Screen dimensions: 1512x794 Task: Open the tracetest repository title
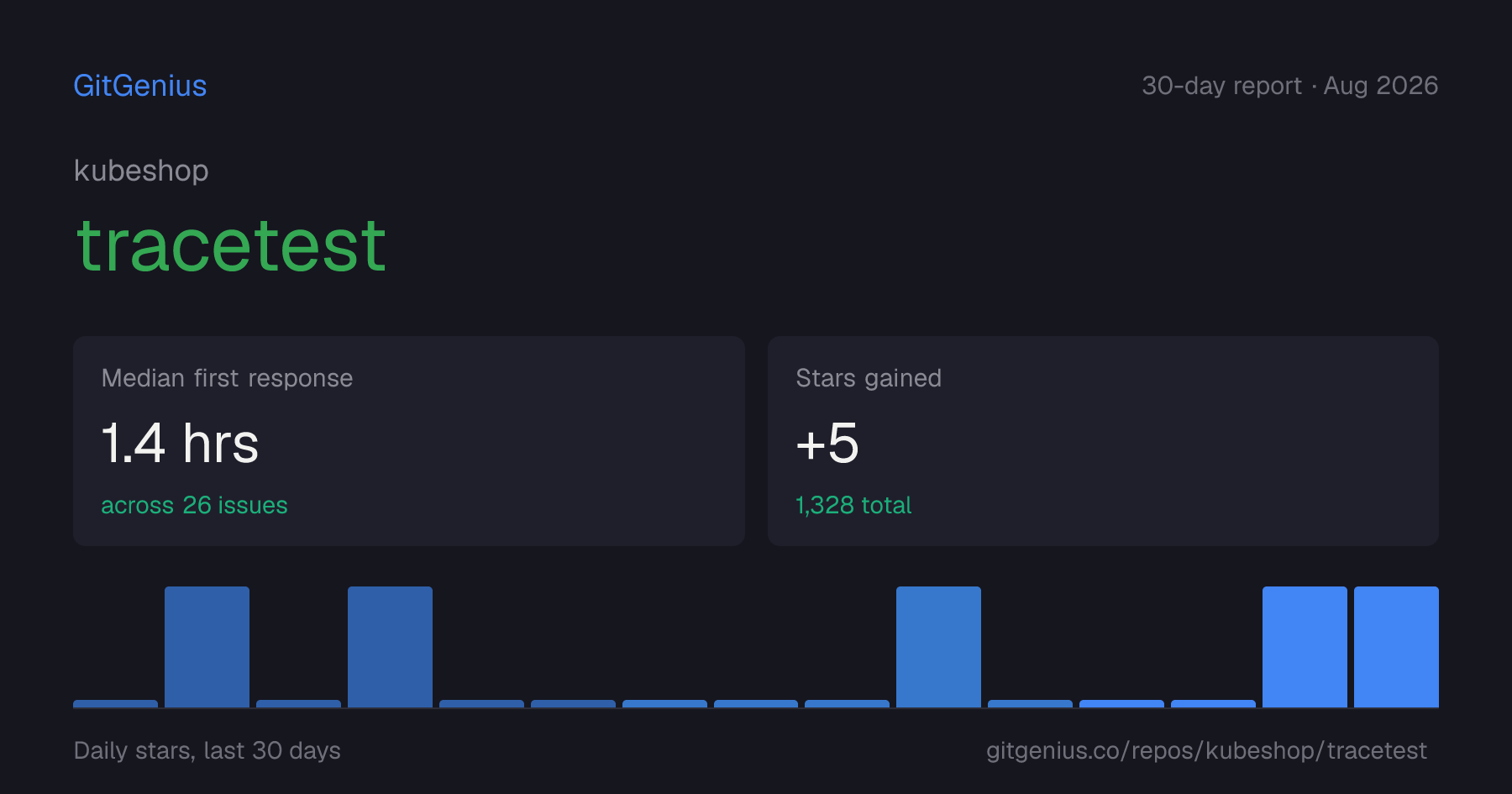pos(231,245)
